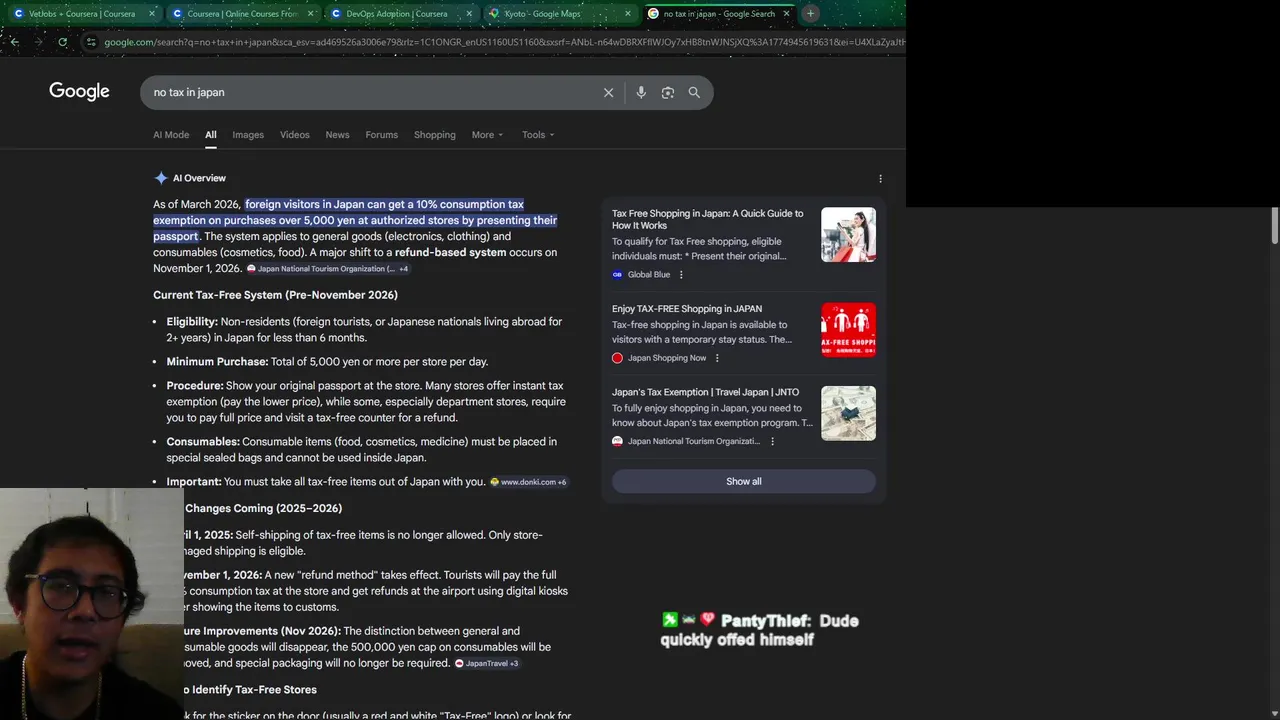This screenshot has width=1280, height=720.
Task: Open Forums results
Action: click(x=381, y=135)
